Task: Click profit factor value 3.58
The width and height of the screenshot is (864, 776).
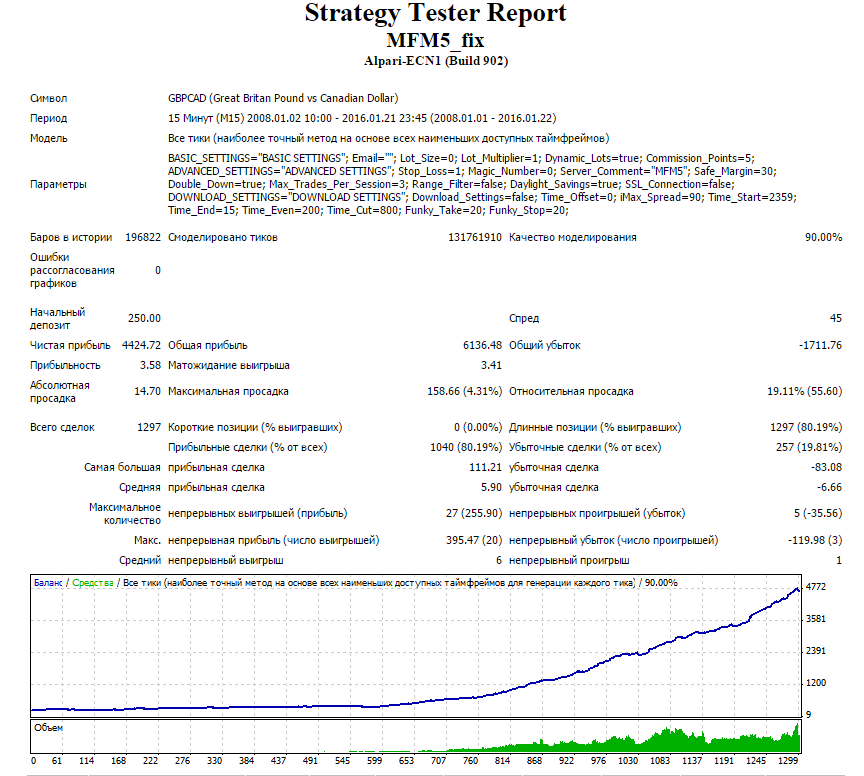Action: [150, 365]
